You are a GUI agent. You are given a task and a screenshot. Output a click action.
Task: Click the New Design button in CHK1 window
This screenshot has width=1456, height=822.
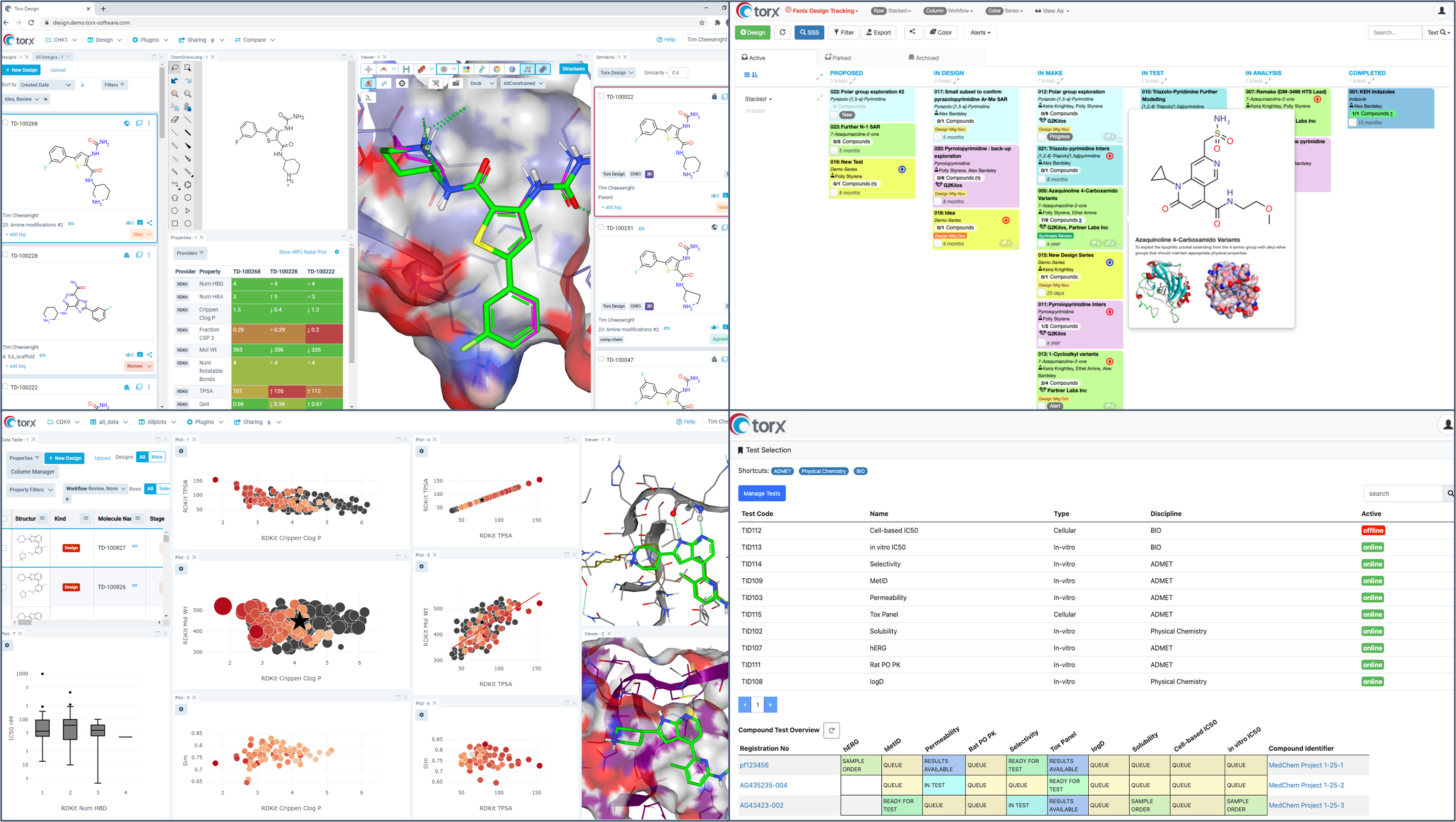[21, 70]
